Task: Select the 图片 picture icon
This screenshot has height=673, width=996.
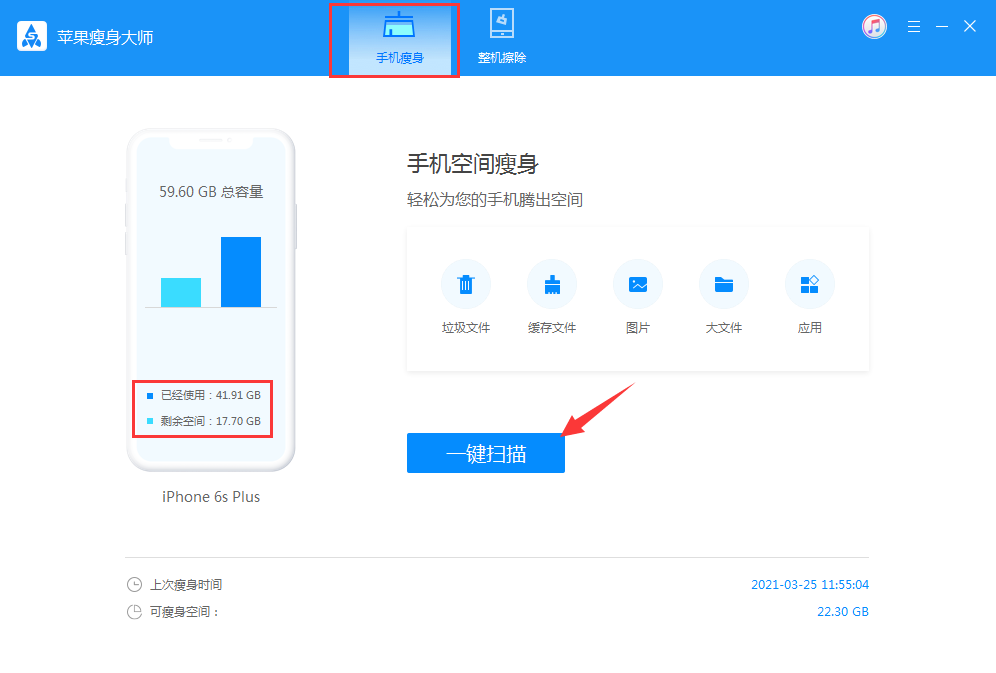Action: (x=638, y=284)
